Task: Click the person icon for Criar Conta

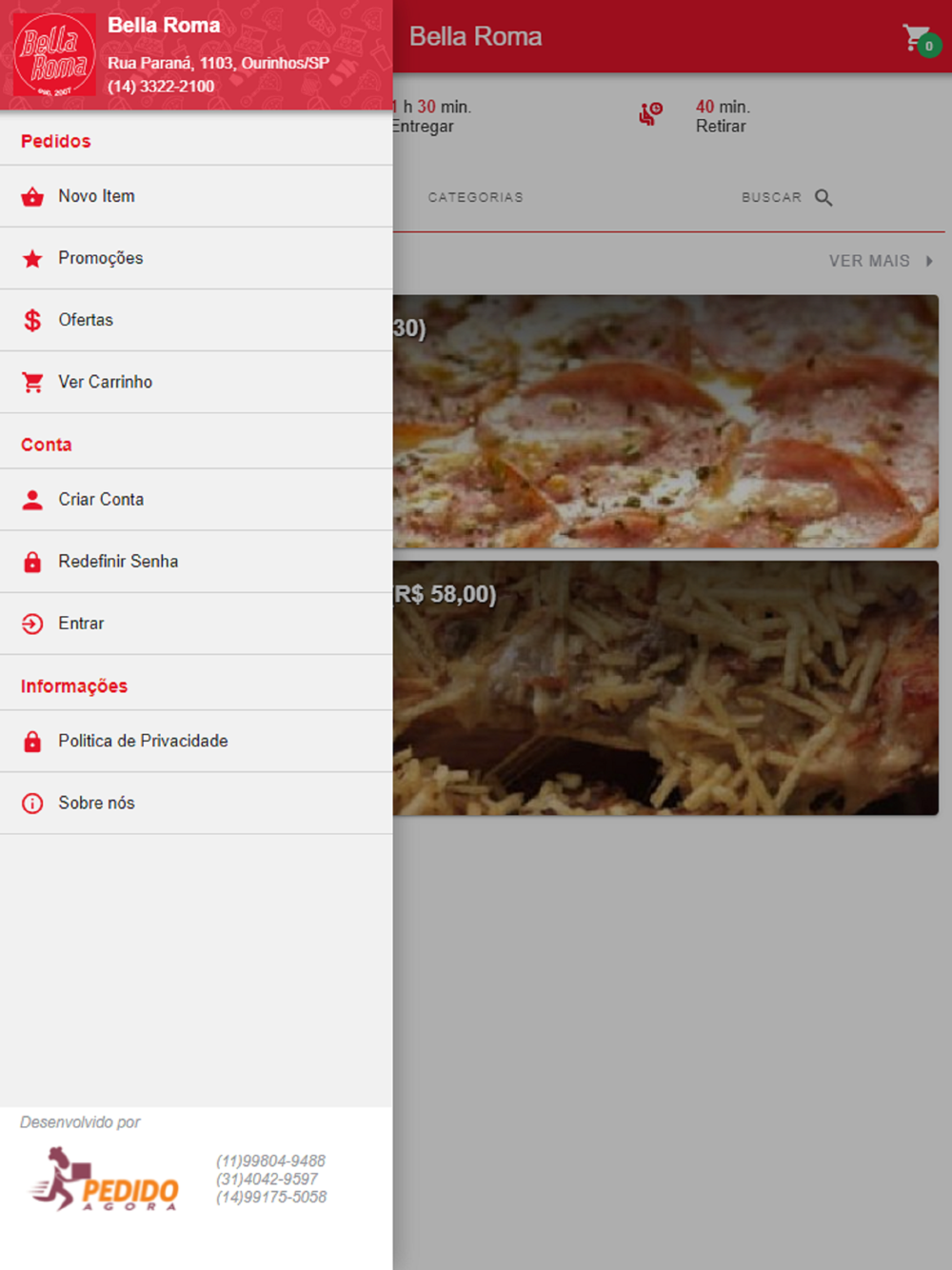Action: 32,500
